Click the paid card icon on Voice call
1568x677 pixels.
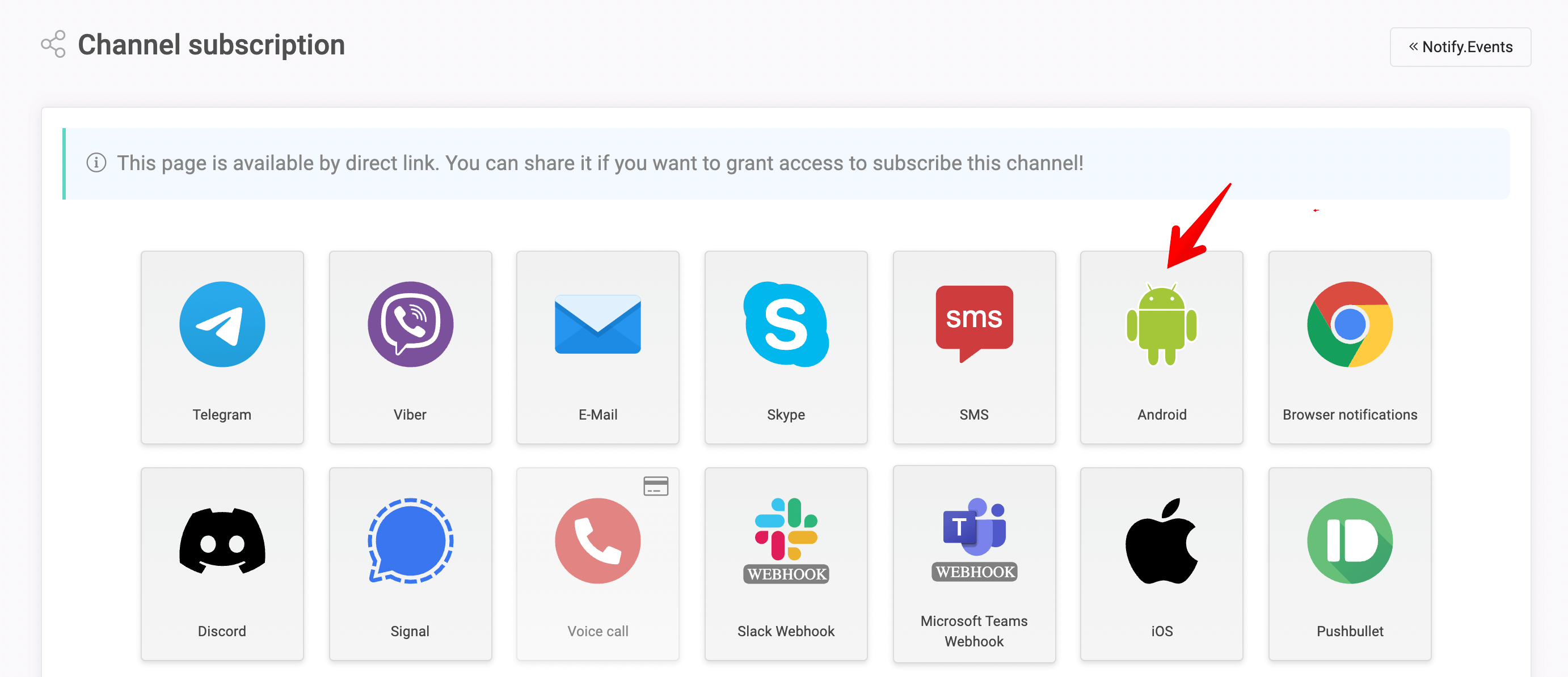tap(656, 486)
